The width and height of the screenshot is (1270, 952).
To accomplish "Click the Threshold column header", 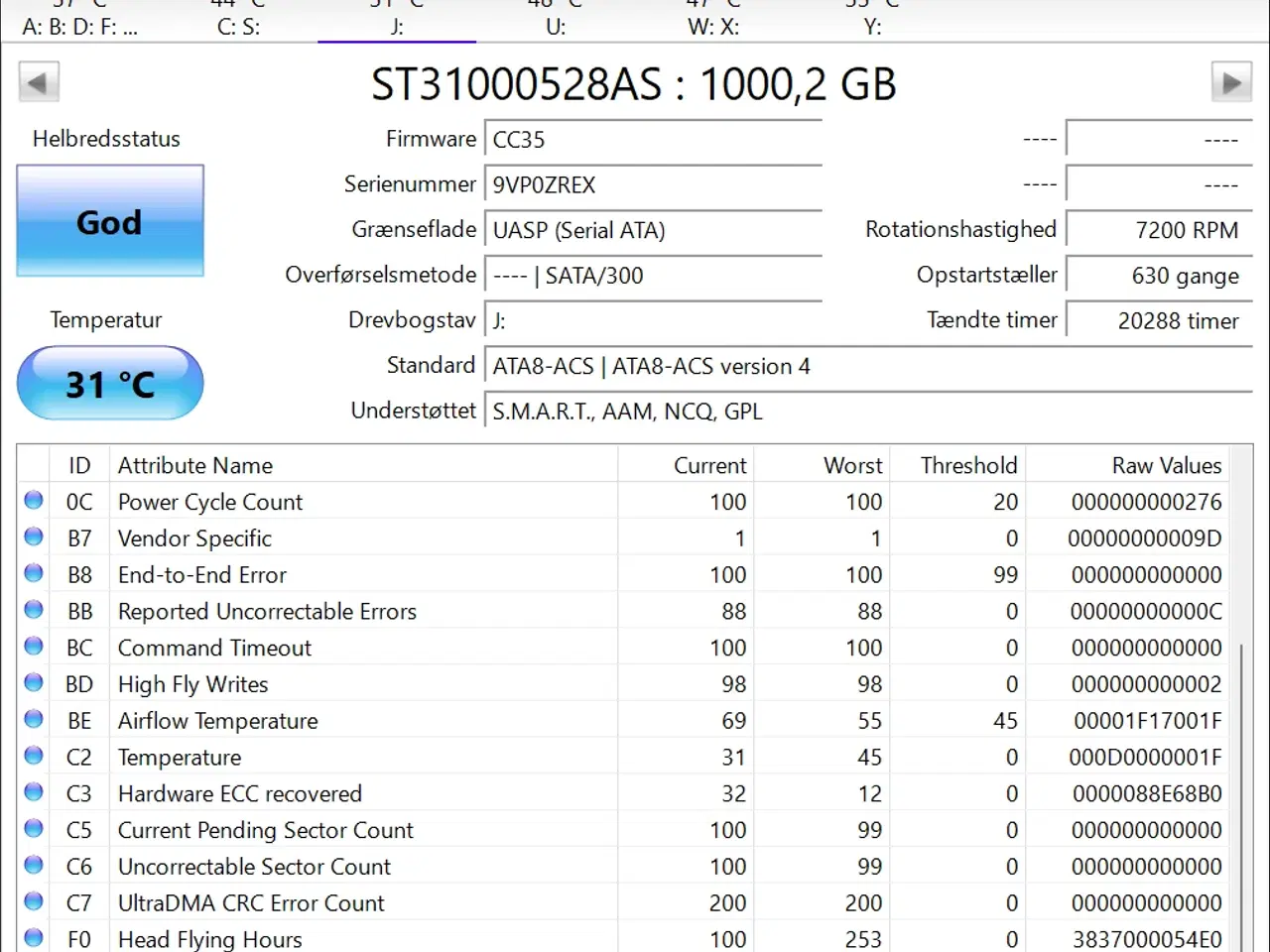I will click(x=957, y=465).
